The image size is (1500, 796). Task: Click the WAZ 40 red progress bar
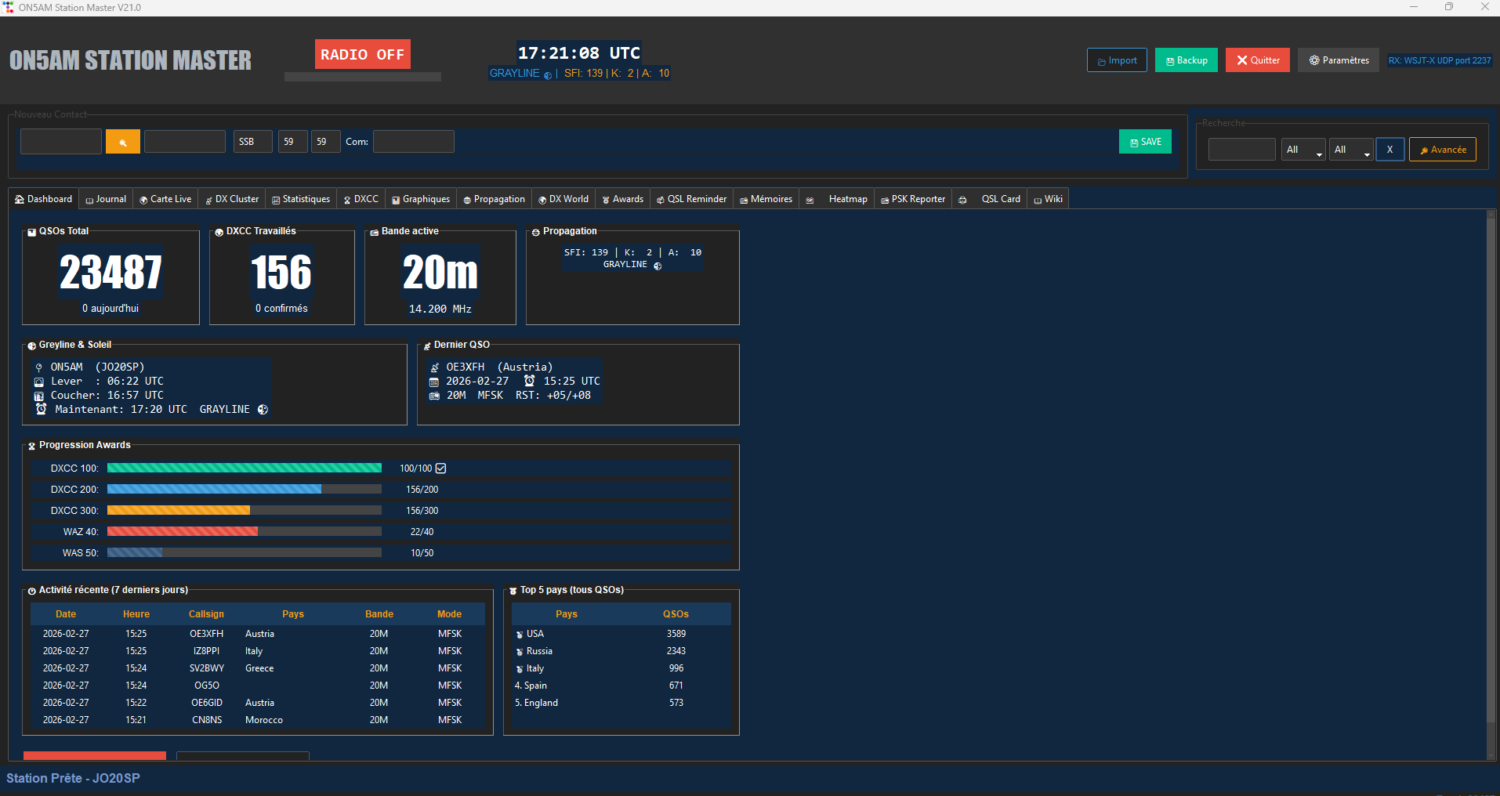(x=244, y=531)
